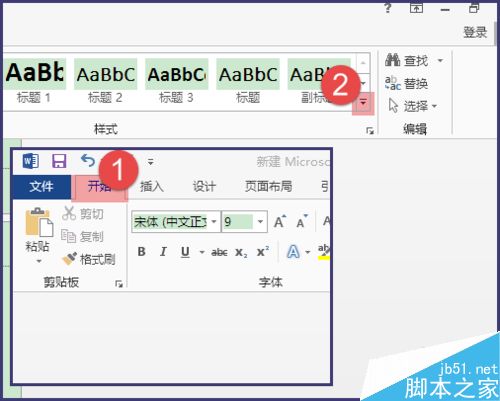Undo the last action
The height and width of the screenshot is (401, 500).
click(x=88, y=161)
